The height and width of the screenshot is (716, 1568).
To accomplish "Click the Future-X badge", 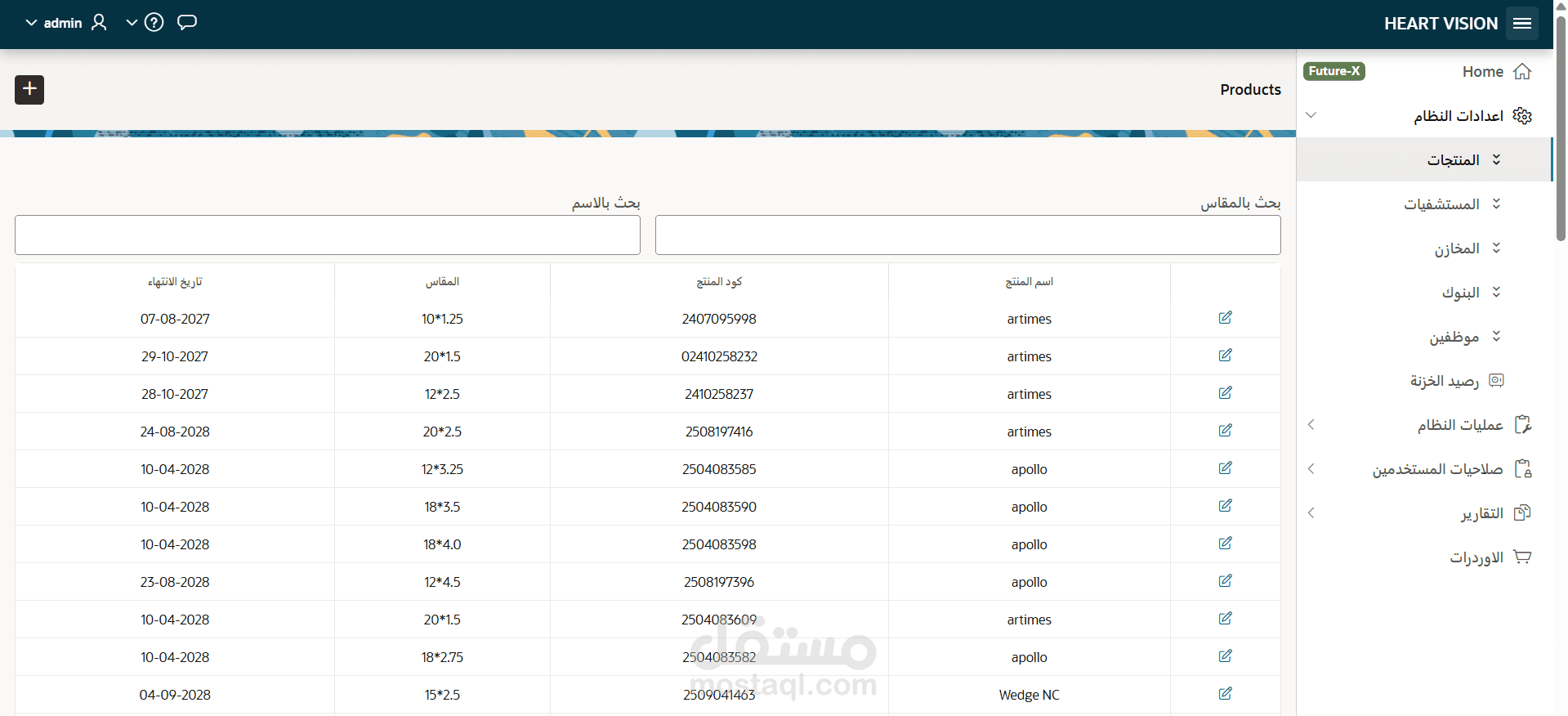I will point(1333,71).
